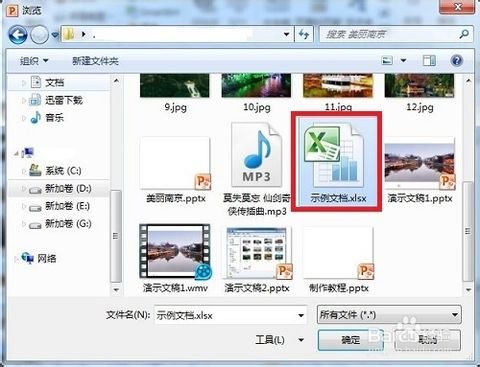
Task: Click the file list vertical scrollbar thumb
Action: 468,231
